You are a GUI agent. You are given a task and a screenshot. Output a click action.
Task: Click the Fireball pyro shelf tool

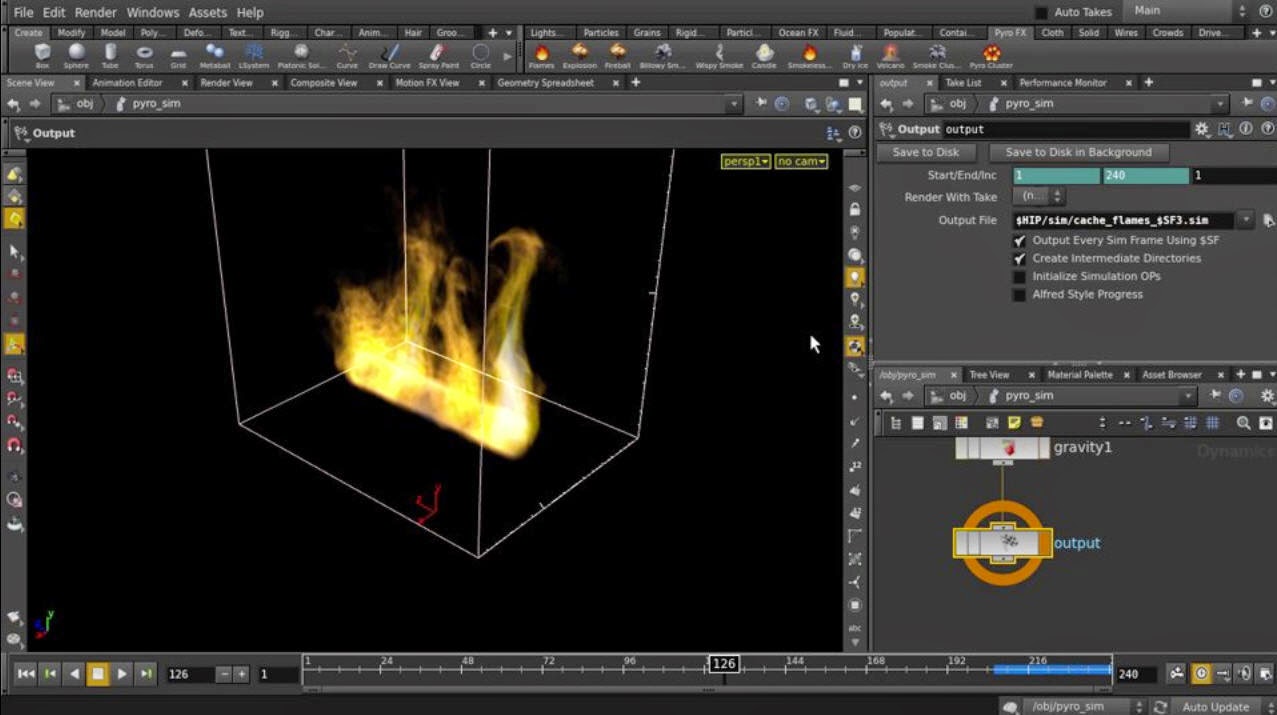tap(618, 55)
